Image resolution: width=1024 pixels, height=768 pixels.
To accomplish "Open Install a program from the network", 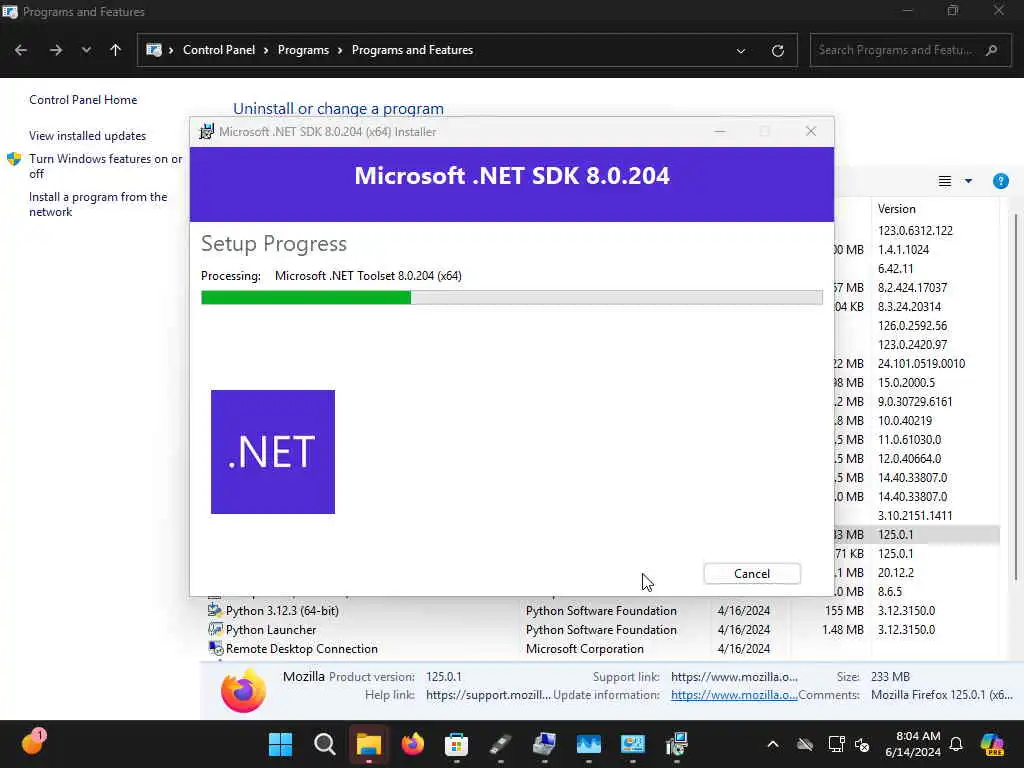I will (98, 204).
